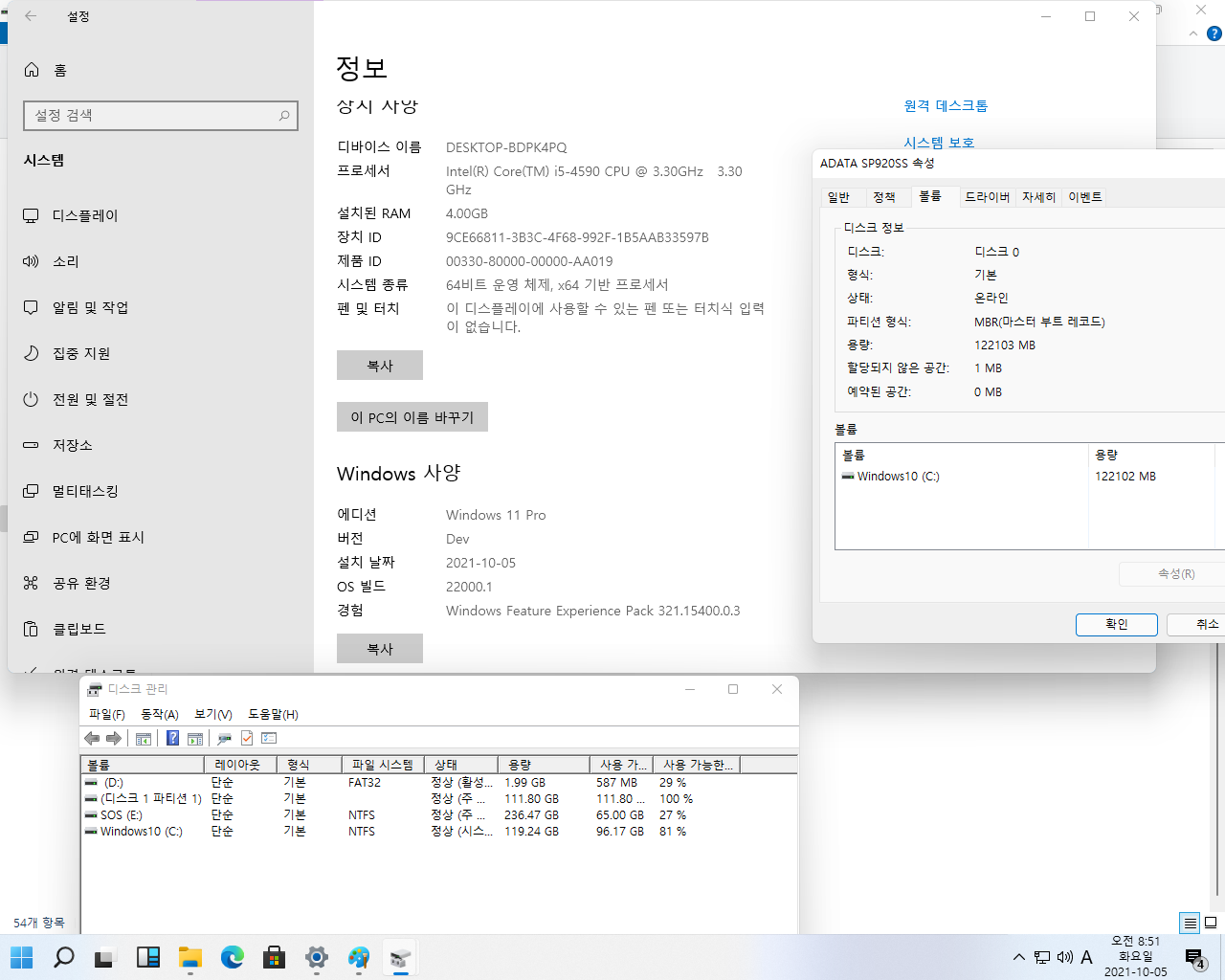Select 볼륨 tab in ADATA properties
The width and height of the screenshot is (1225, 980).
(x=930, y=196)
